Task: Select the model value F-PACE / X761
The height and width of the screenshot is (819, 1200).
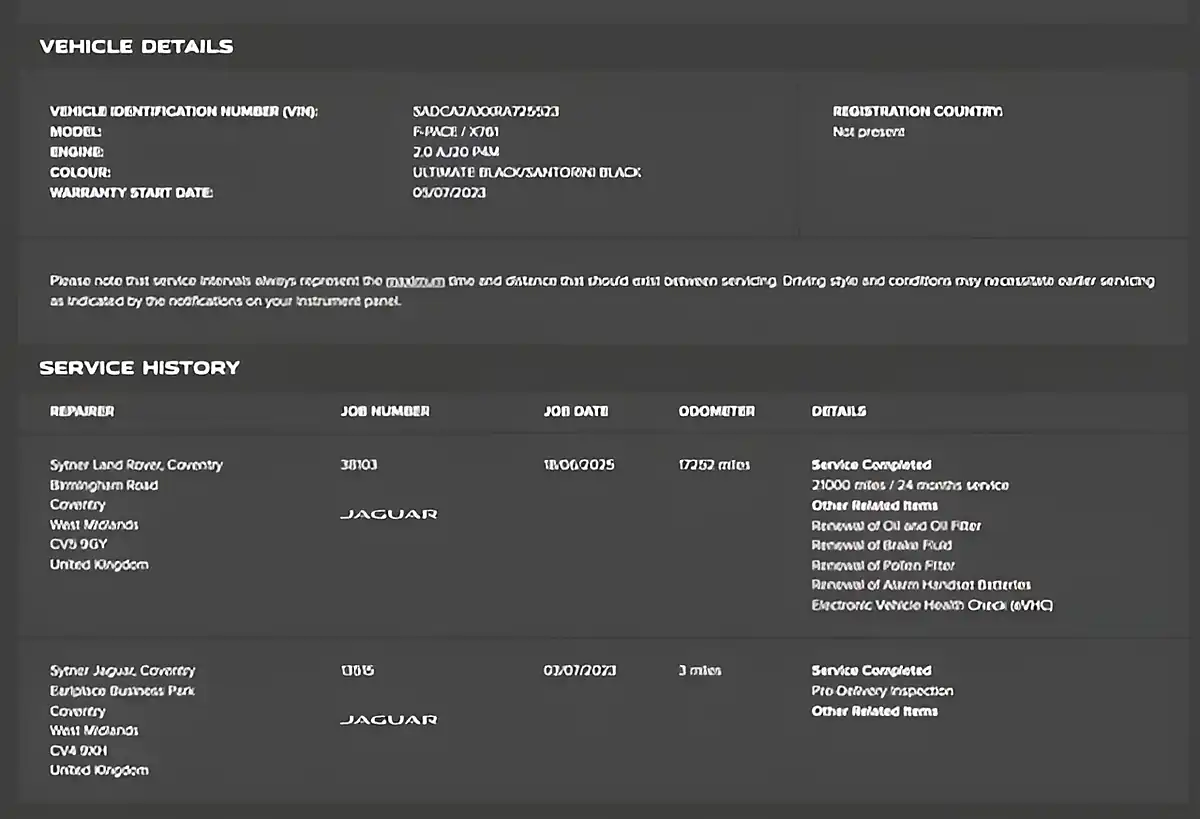Action: pos(455,131)
